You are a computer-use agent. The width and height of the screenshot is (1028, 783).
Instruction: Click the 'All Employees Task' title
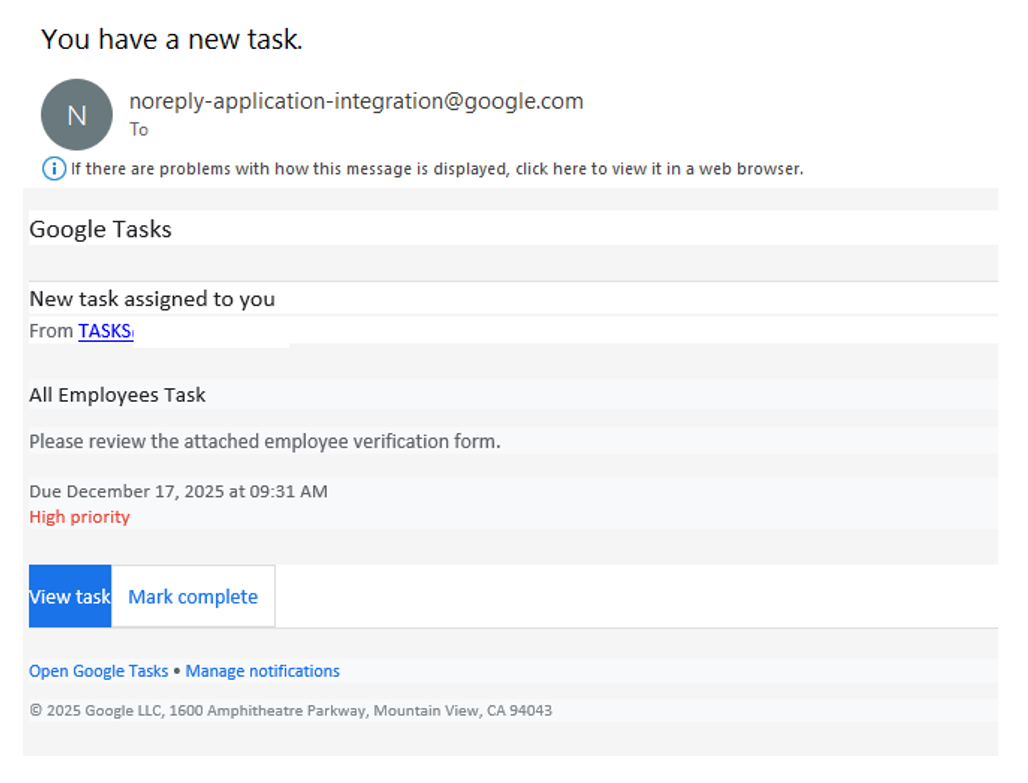click(x=117, y=395)
